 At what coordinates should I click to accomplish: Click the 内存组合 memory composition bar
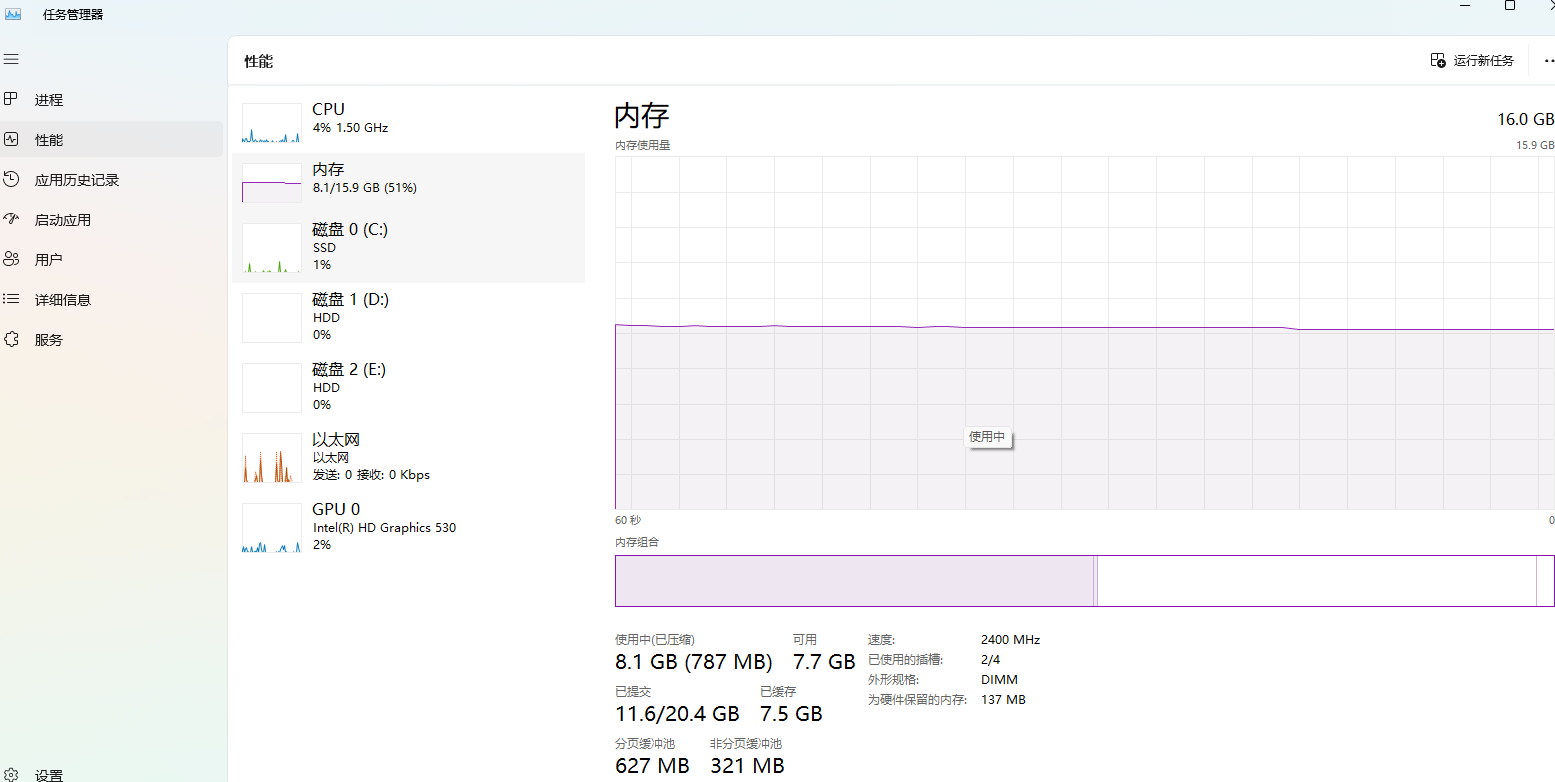[x=1084, y=581]
